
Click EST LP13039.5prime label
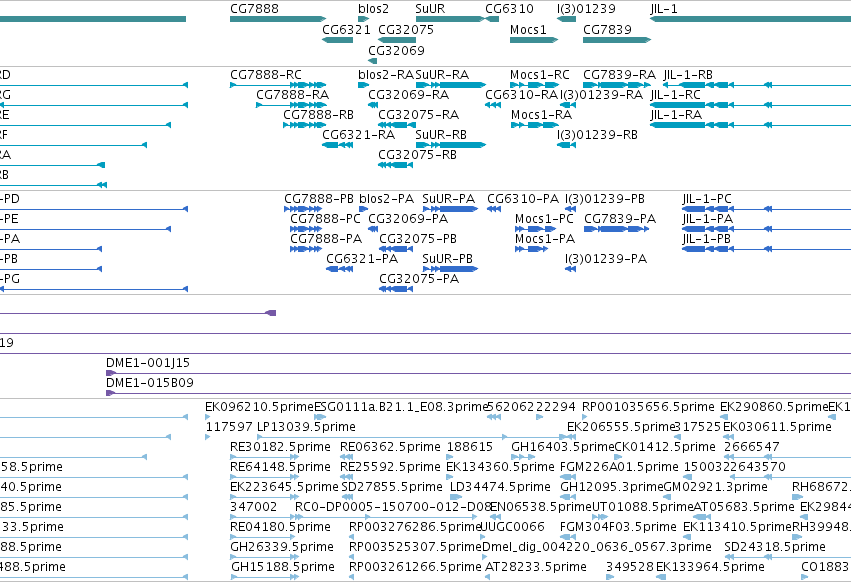306,427
